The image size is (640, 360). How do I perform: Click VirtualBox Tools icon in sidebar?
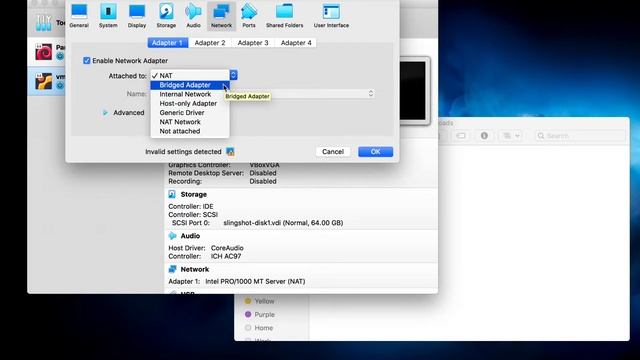click(43, 23)
